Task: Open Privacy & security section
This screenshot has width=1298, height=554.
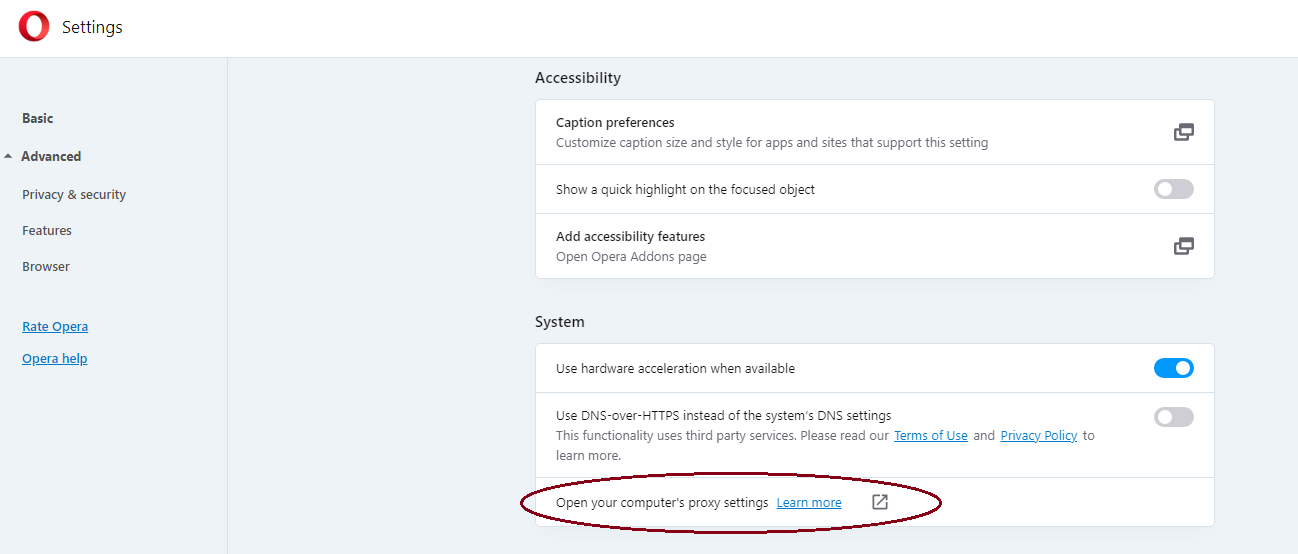Action: click(74, 195)
